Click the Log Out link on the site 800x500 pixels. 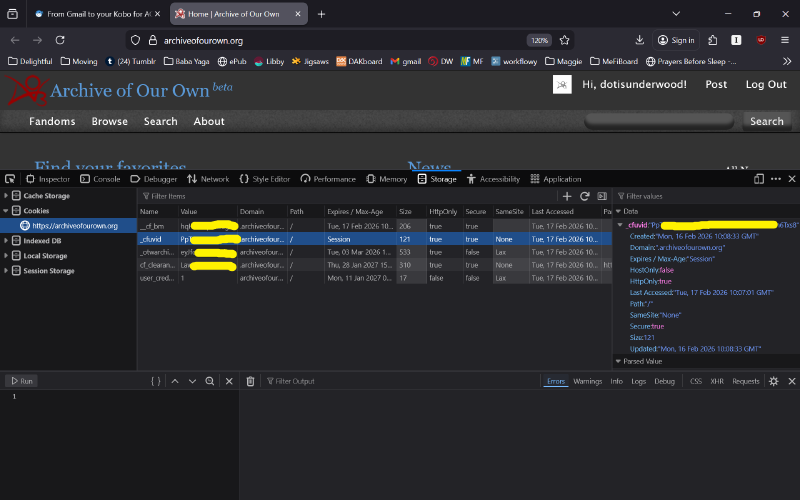point(765,85)
